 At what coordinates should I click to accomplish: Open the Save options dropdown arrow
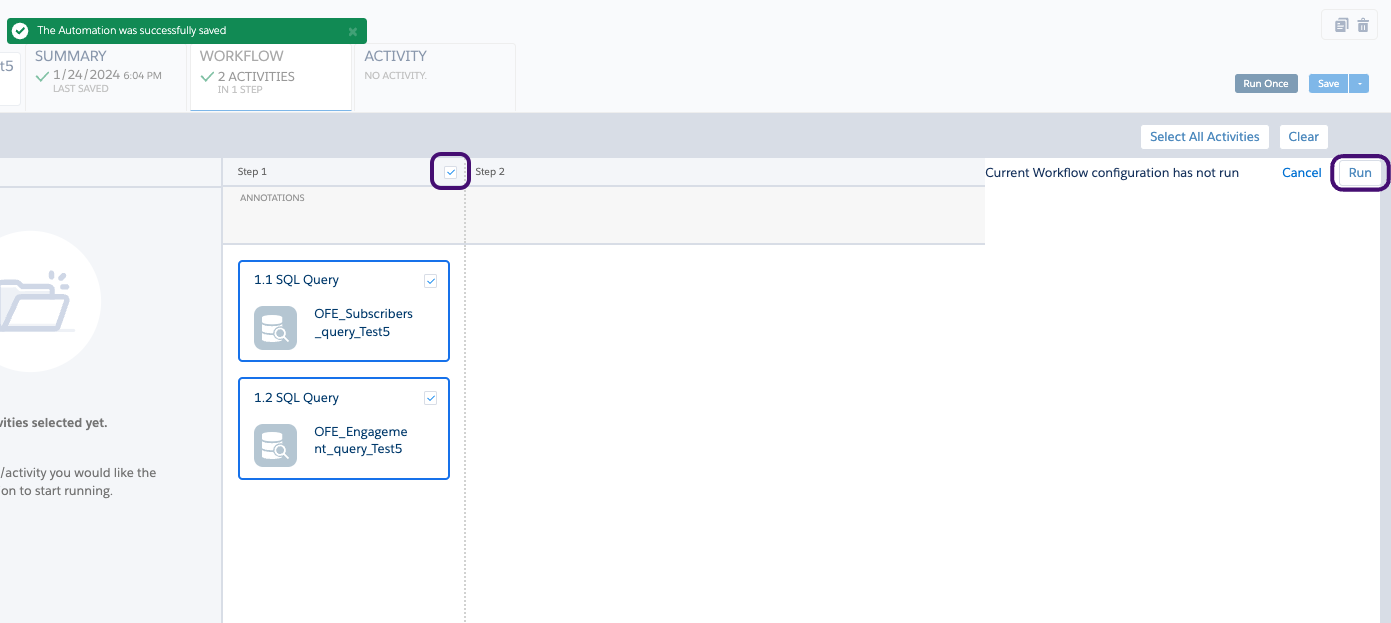pyautogui.click(x=1358, y=83)
